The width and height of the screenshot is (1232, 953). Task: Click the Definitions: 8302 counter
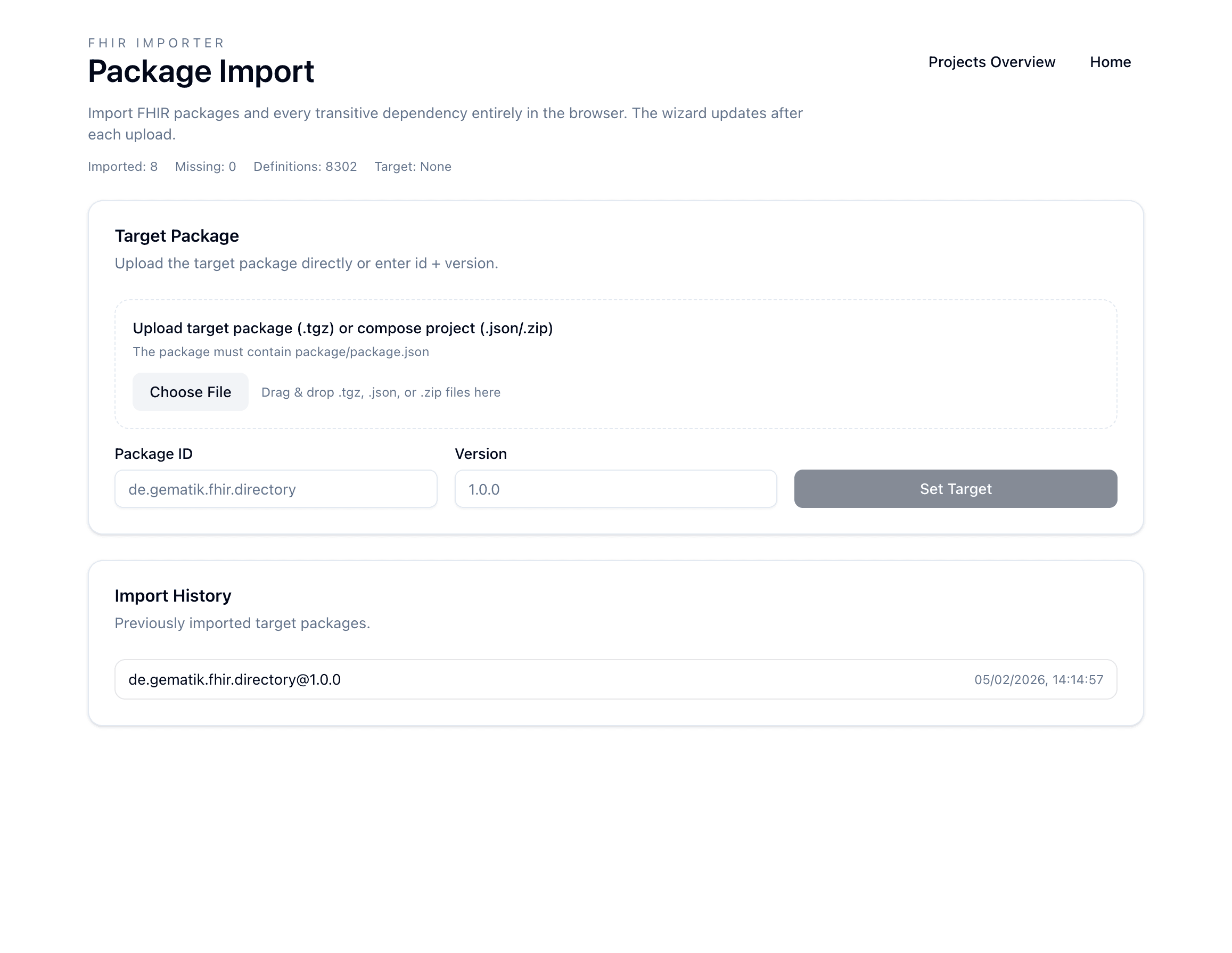pyautogui.click(x=305, y=167)
